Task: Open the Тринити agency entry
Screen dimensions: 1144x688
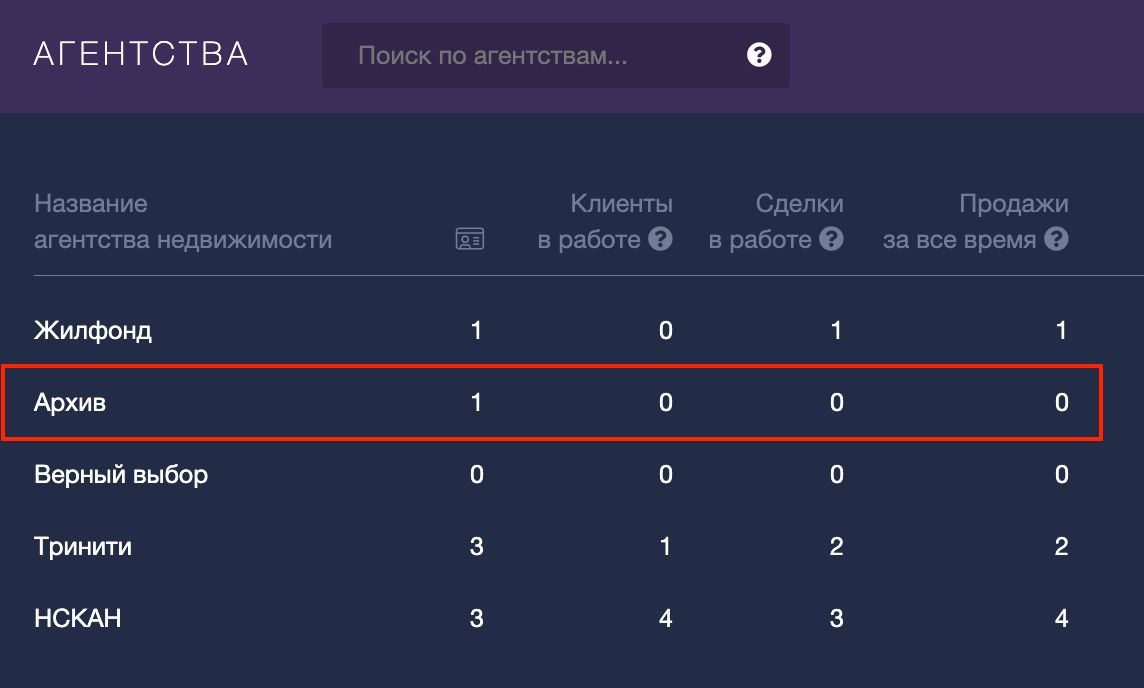Action: [83, 547]
